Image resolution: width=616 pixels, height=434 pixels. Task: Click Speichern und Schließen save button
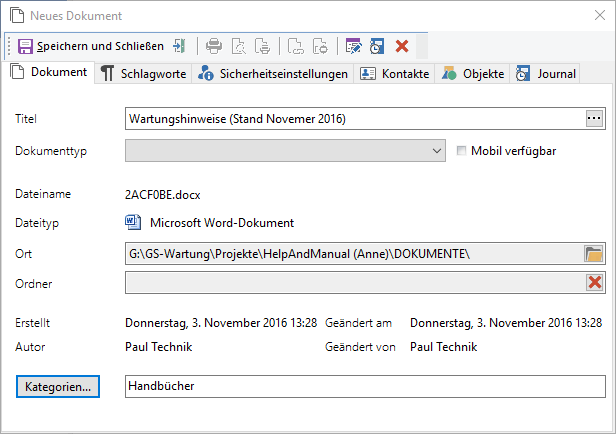coord(90,46)
